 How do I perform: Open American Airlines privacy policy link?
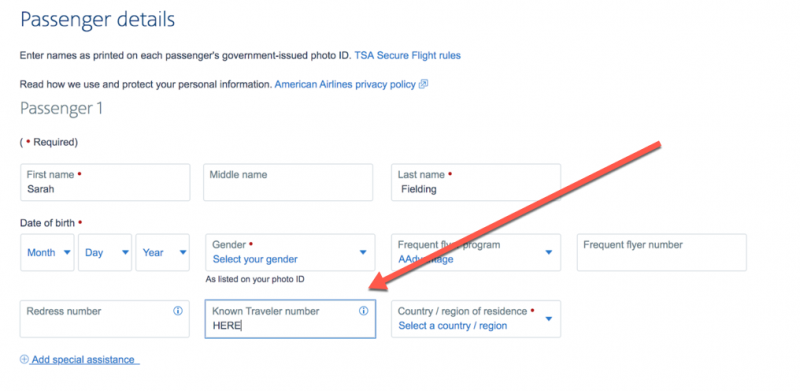point(345,85)
